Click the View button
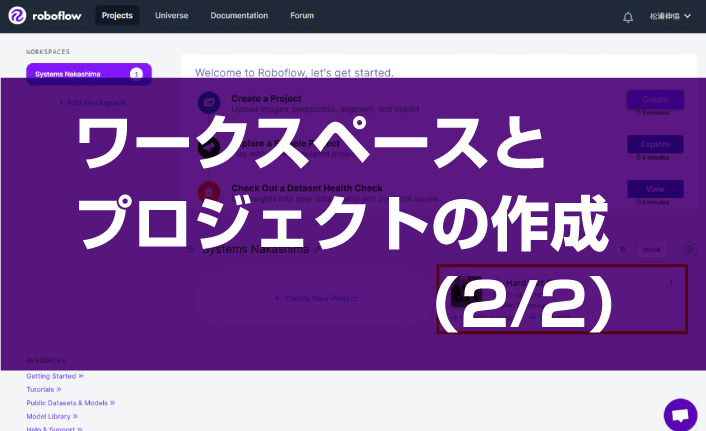Viewport: 706px width, 431px height. pyautogui.click(x=655, y=189)
